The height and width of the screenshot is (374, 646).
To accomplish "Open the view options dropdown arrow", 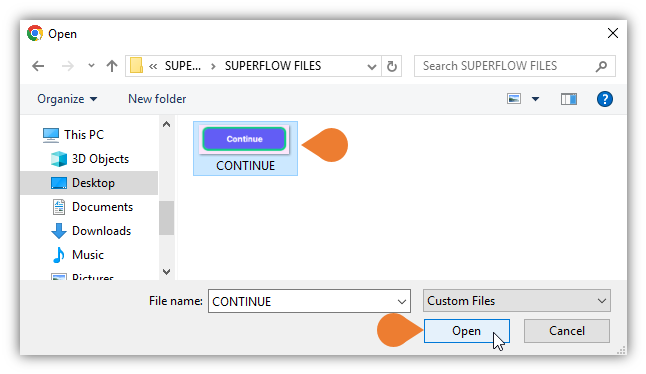I will [535, 99].
